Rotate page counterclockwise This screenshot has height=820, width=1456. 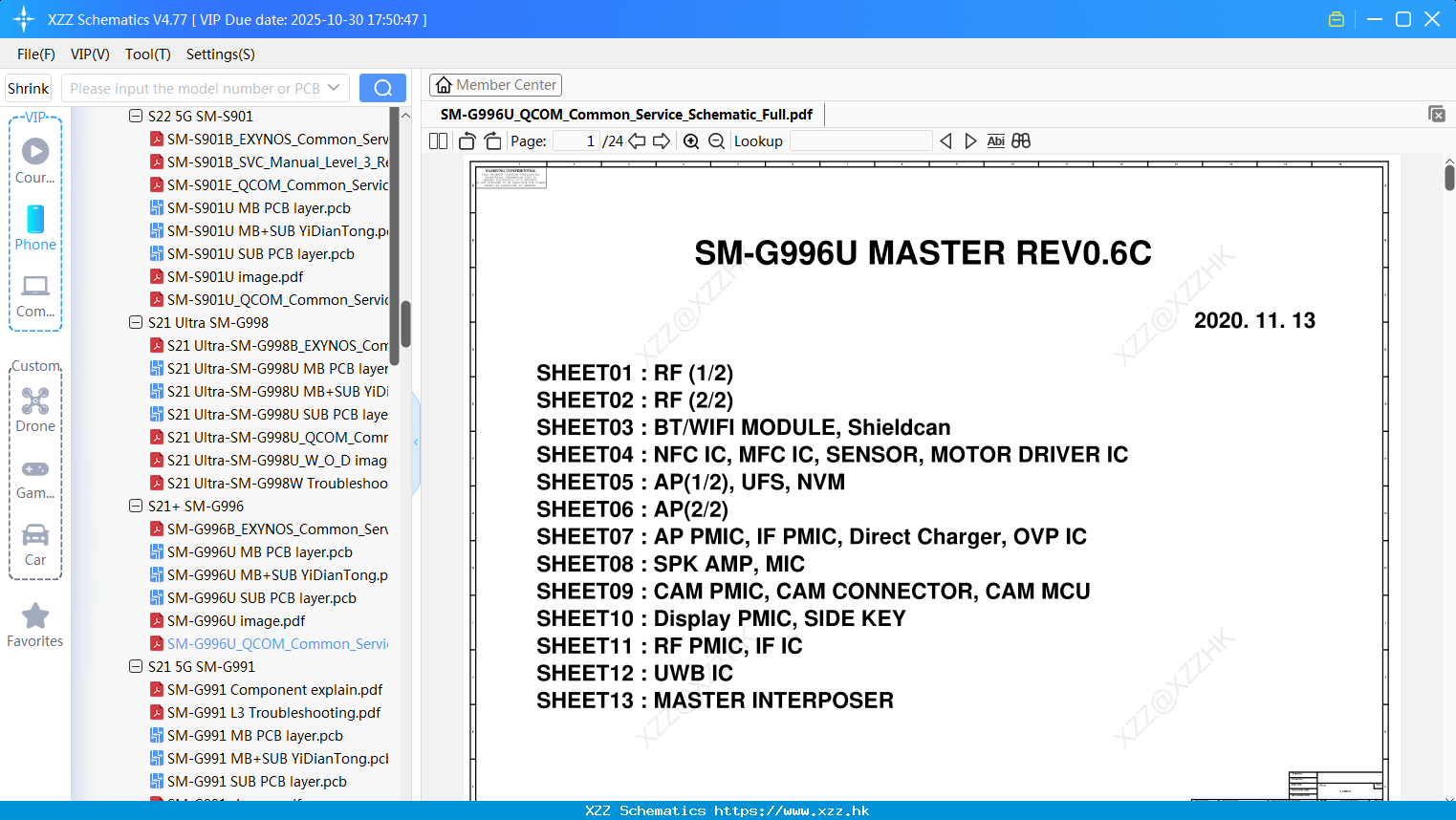tap(467, 140)
